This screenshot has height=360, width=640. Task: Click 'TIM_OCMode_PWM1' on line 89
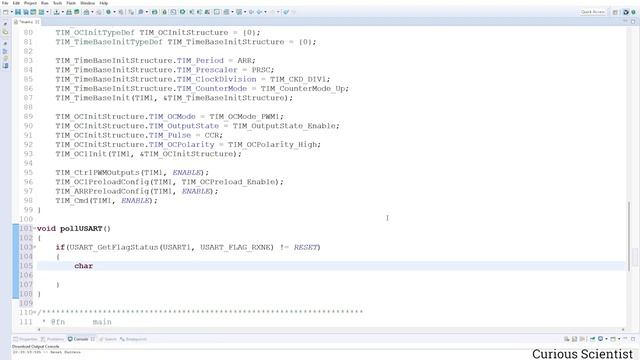pyautogui.click(x=244, y=117)
